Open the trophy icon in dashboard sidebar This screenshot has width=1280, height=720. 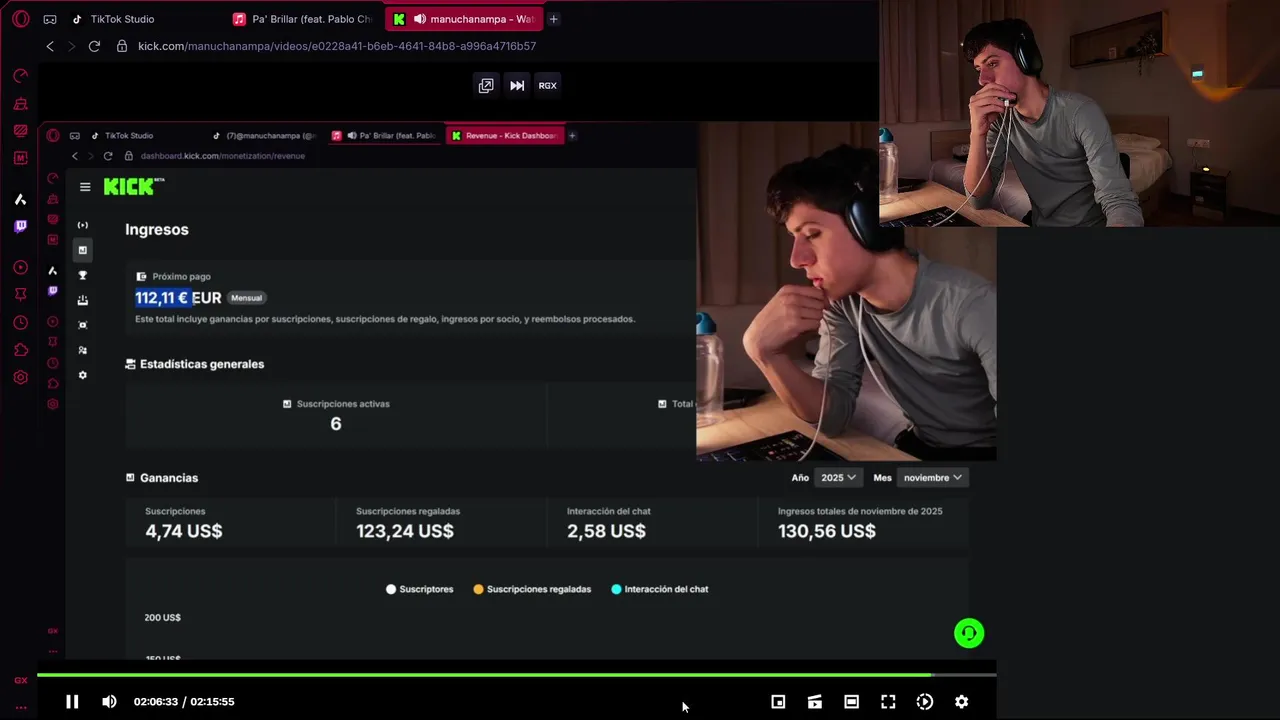pyautogui.click(x=83, y=275)
